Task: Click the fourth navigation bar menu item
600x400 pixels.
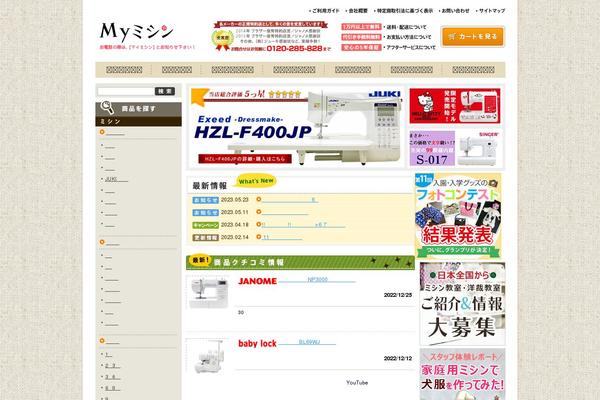Action: [294, 70]
